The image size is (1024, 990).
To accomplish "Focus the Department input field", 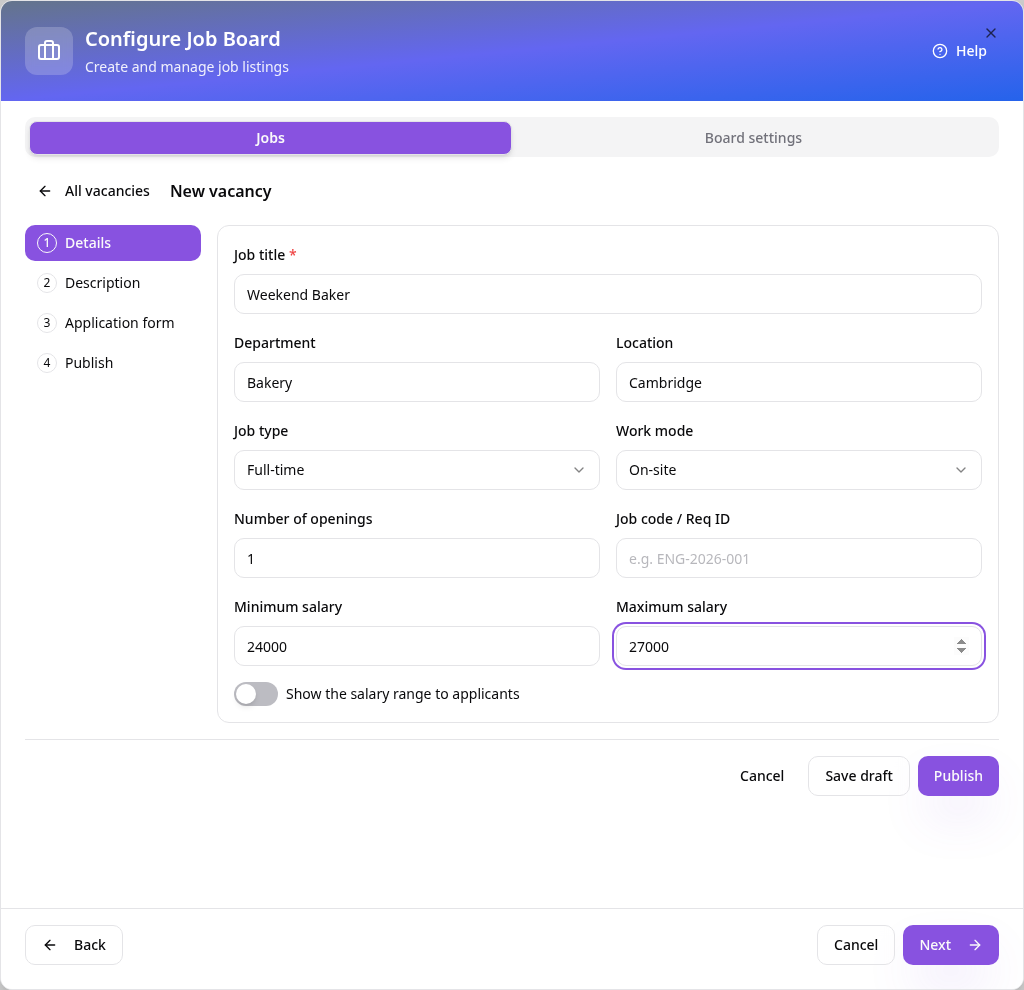I will (417, 382).
